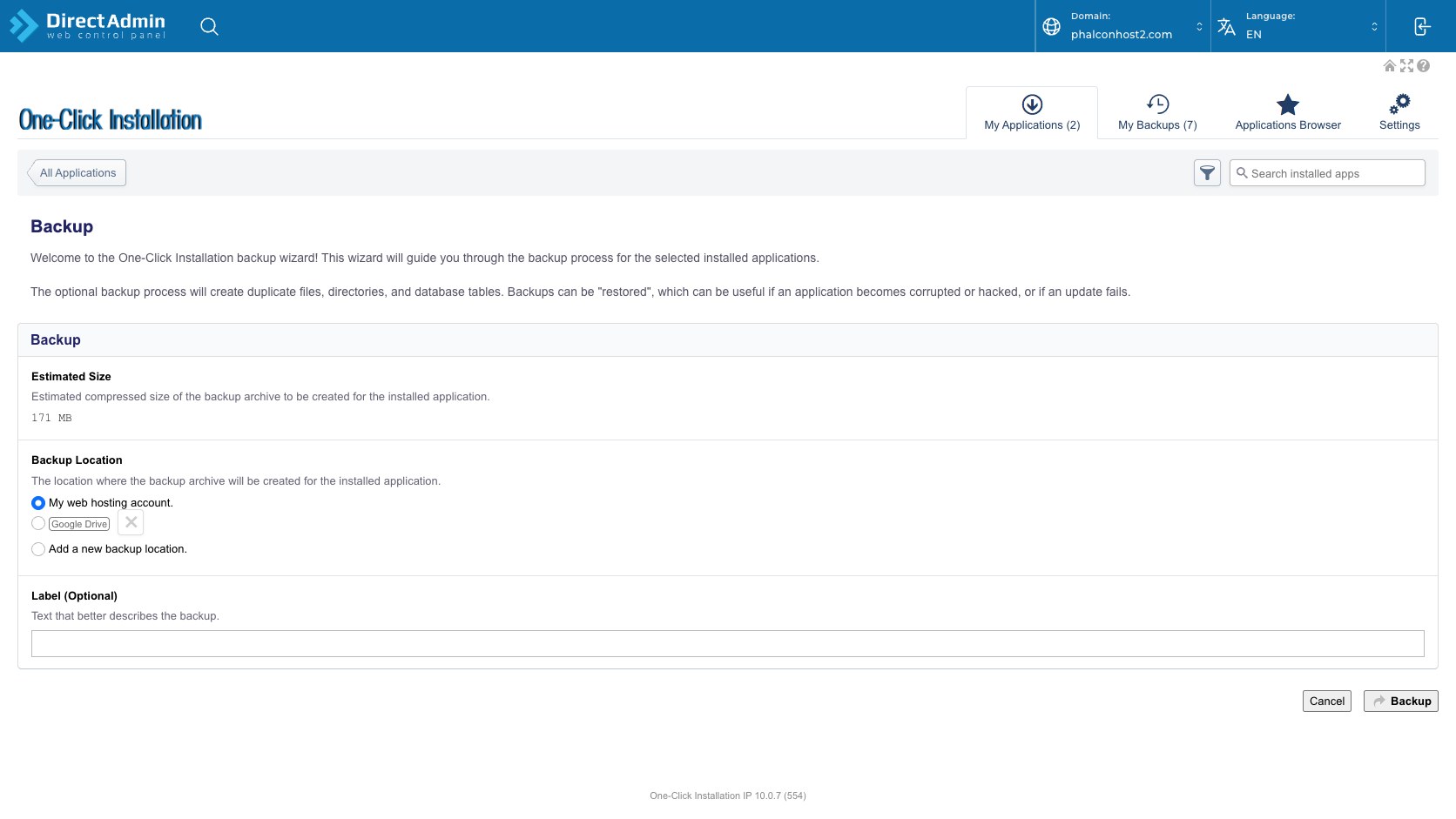Select My web hosting account radio
Image resolution: width=1456 pixels, height=819 pixels.
(38, 503)
